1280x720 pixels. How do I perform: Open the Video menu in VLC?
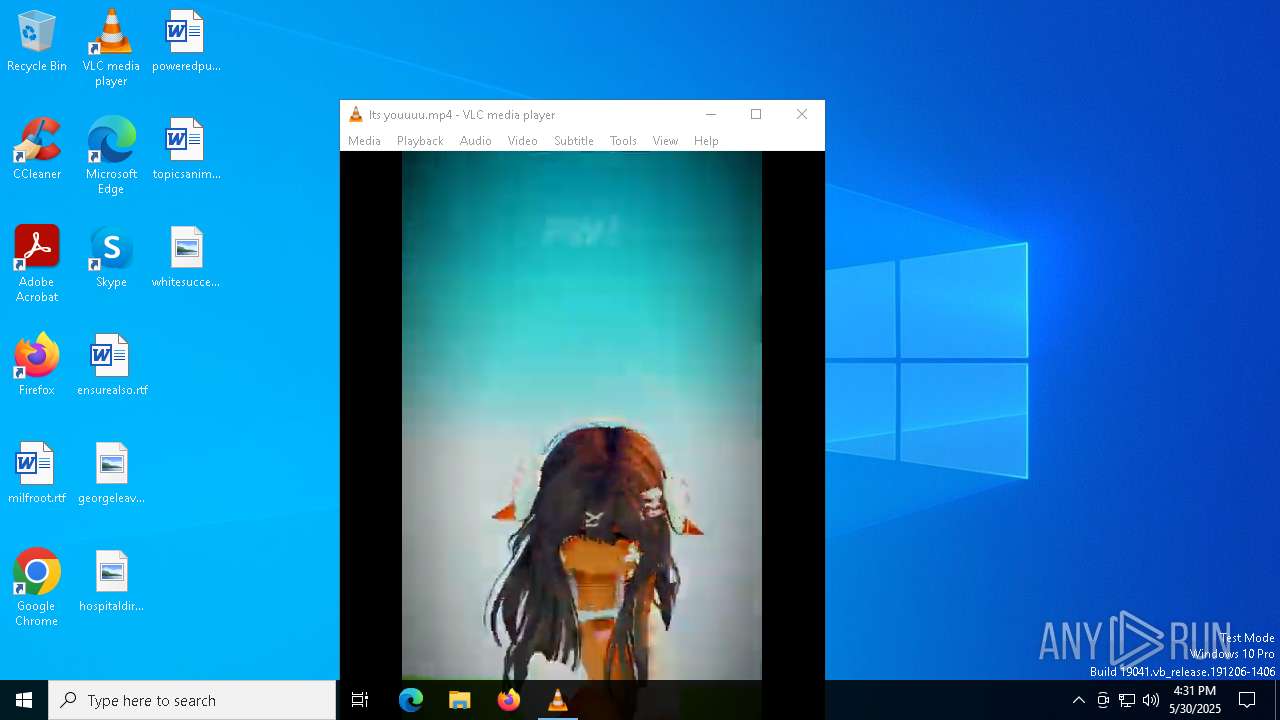pyautogui.click(x=522, y=141)
